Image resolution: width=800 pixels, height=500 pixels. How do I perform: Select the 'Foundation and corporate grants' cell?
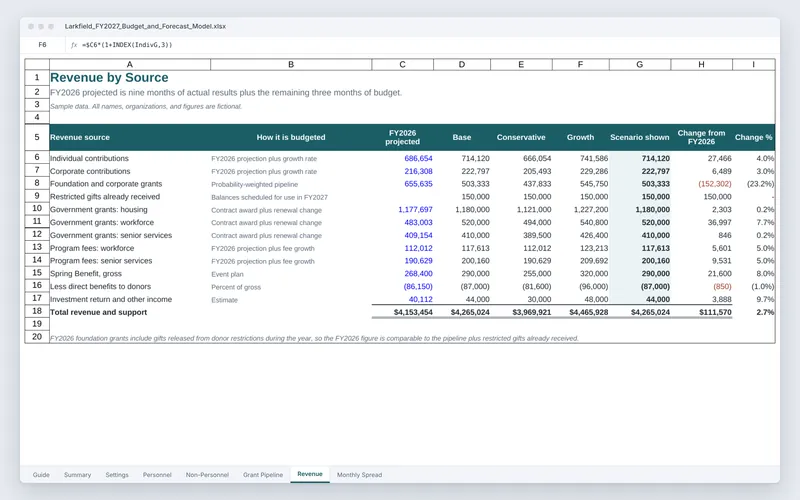click(130, 184)
